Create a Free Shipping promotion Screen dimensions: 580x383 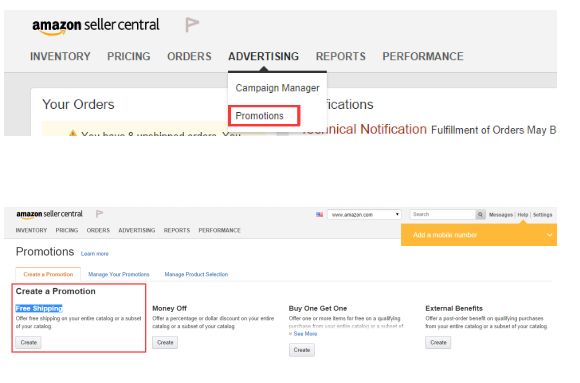pyautogui.click(x=28, y=343)
